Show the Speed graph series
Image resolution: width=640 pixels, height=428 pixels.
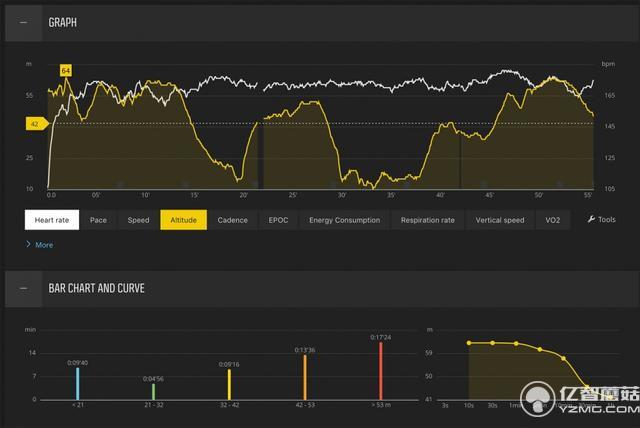[138, 220]
